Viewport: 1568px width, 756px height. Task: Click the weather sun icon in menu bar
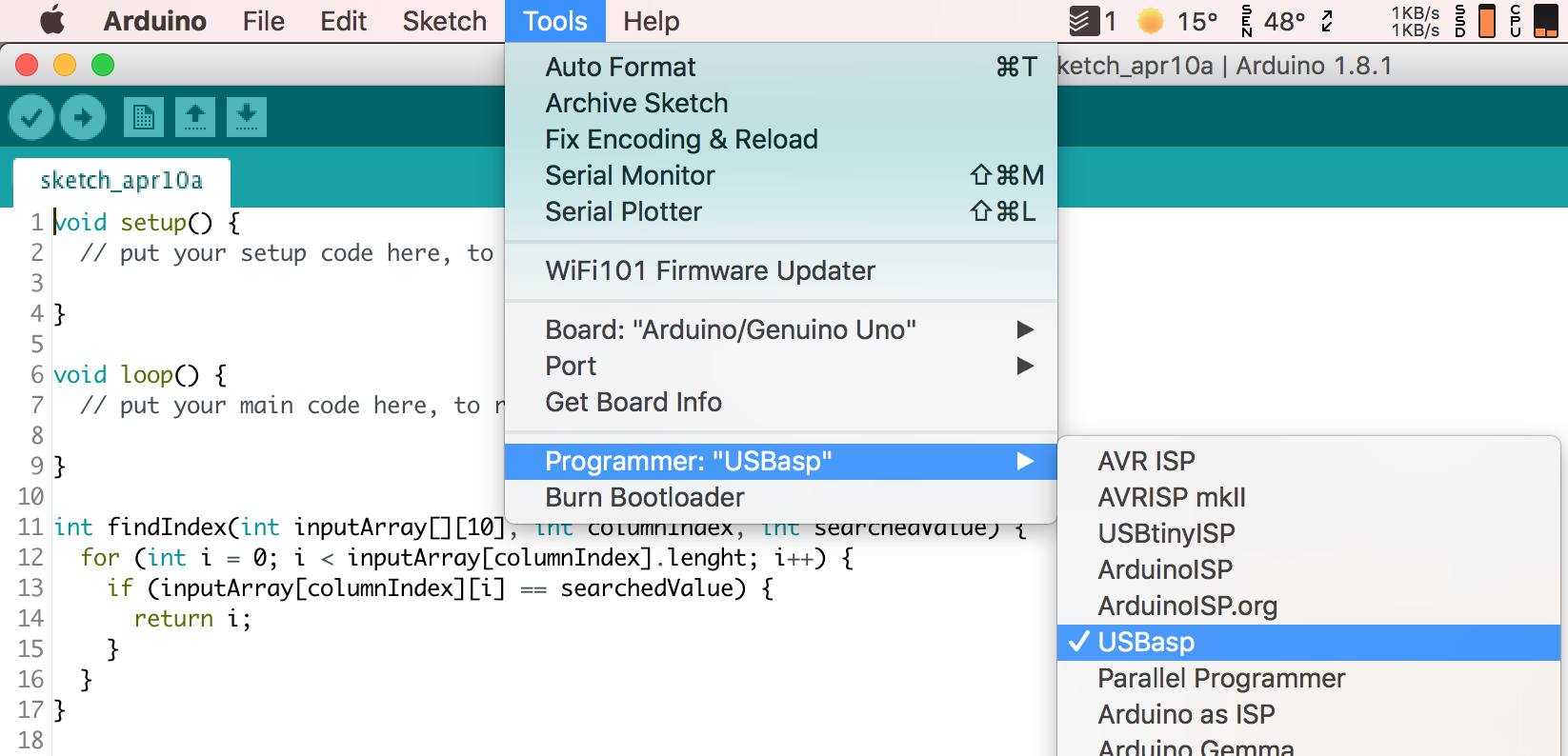point(1151,21)
